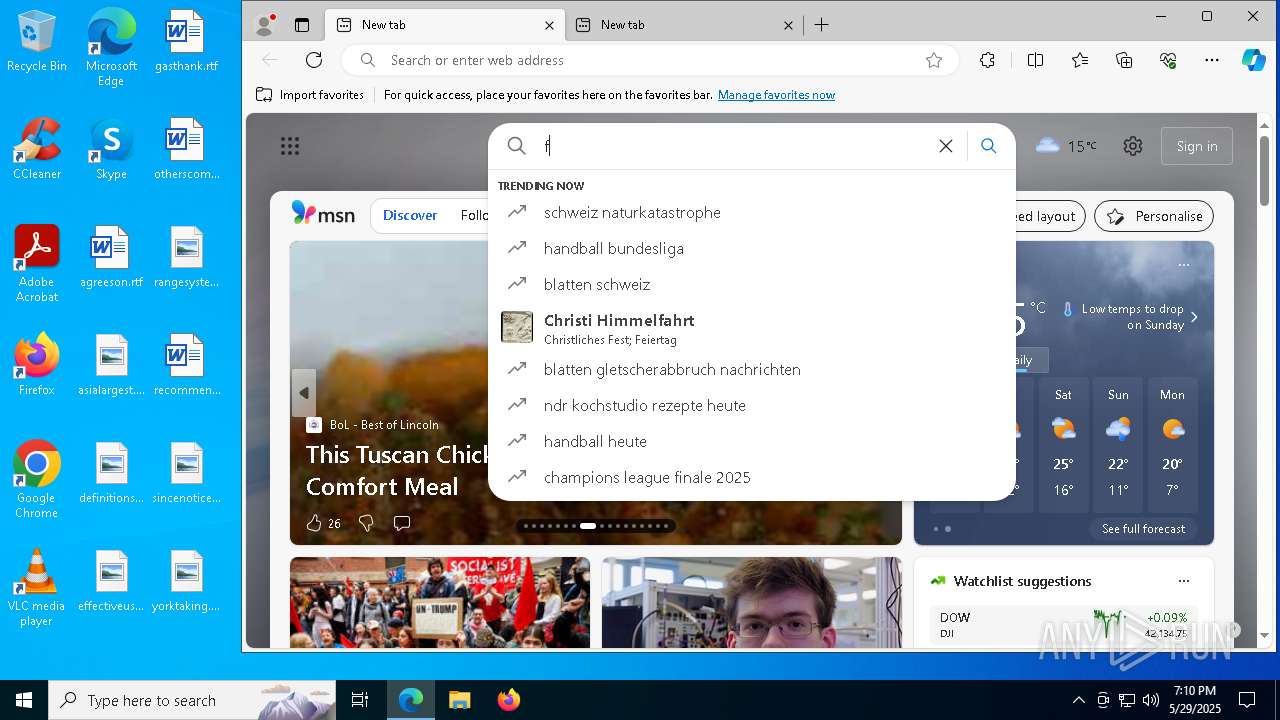The height and width of the screenshot is (720, 1280).
Task: Open Firefox from taskbar
Action: point(509,700)
